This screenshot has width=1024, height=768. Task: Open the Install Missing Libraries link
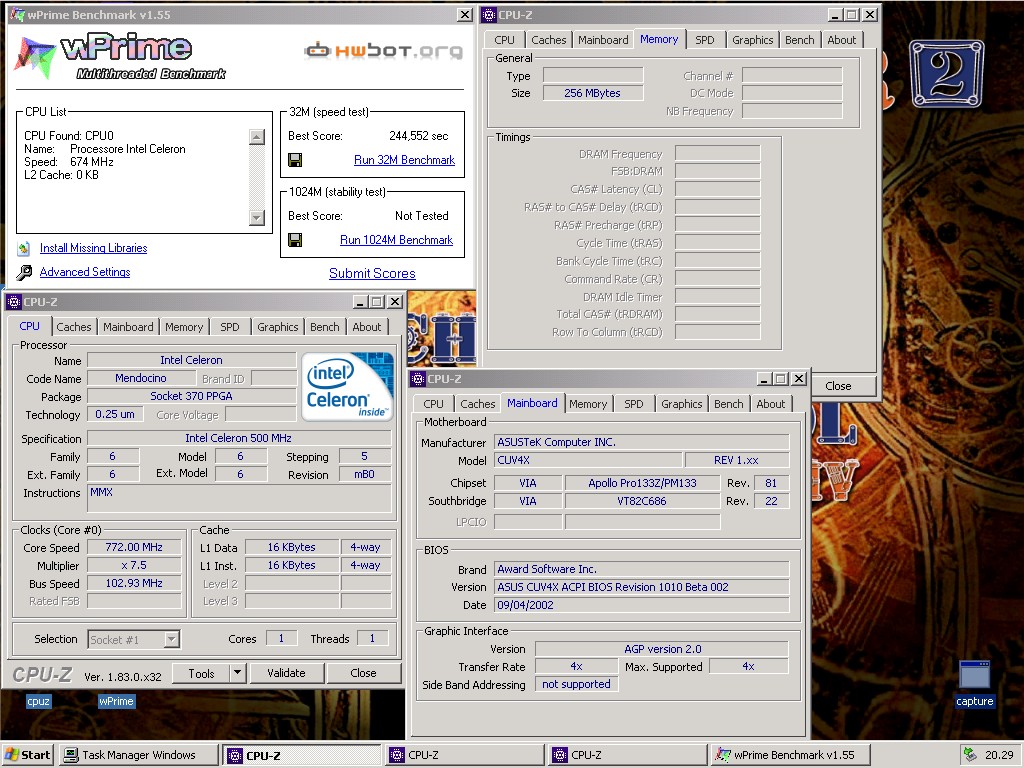93,248
